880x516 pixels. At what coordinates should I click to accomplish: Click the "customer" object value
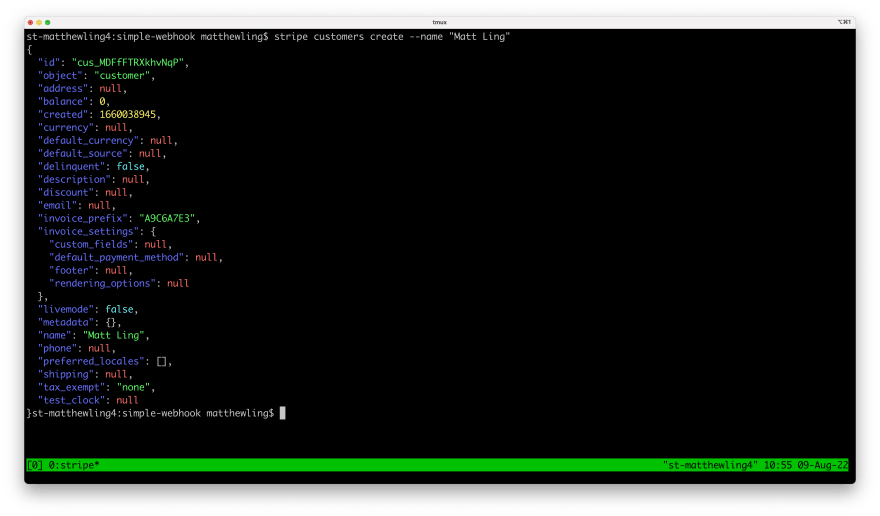(122, 75)
